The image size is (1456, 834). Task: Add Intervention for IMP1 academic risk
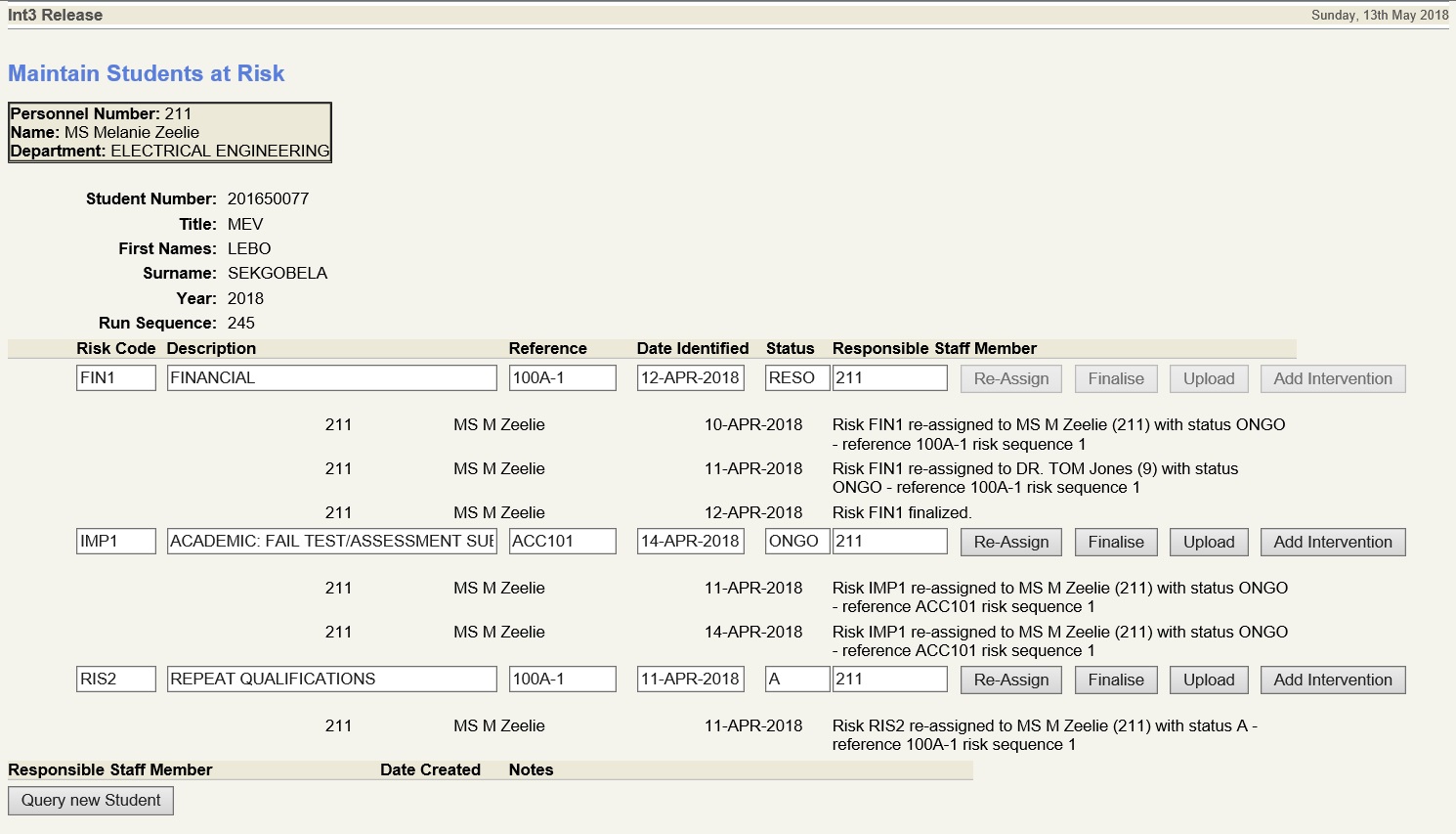[1332, 542]
